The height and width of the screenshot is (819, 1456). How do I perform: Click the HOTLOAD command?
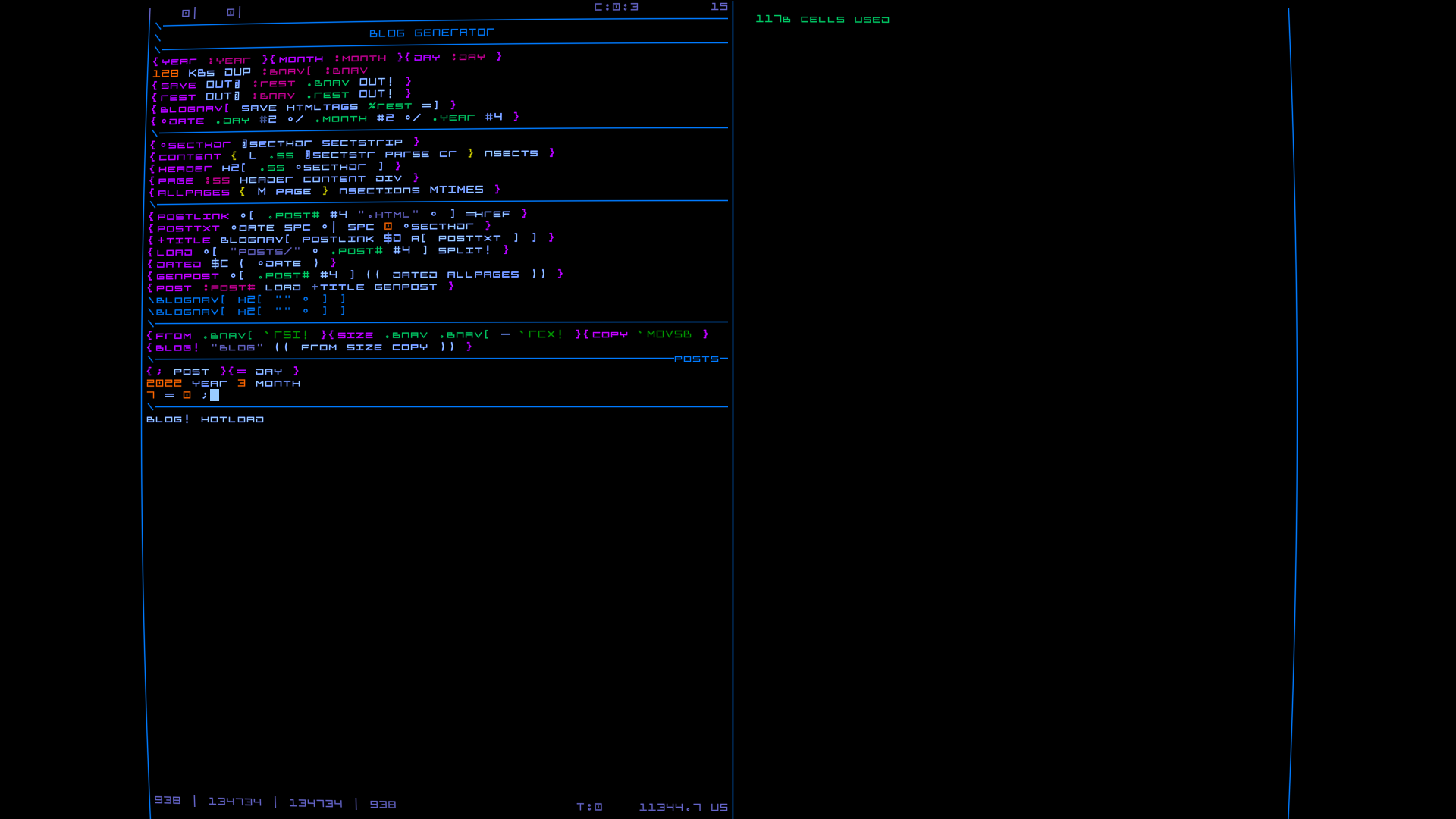click(232, 419)
